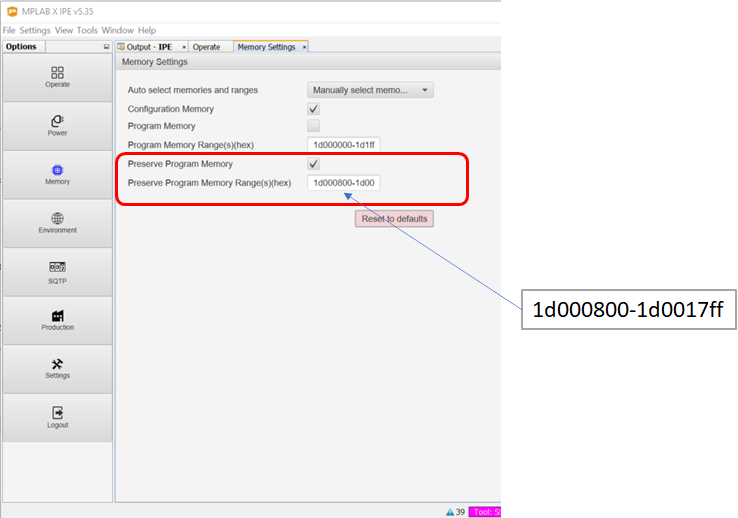Open the Settings wrench icon panel
This screenshot has width=738, height=518.
click(57, 364)
